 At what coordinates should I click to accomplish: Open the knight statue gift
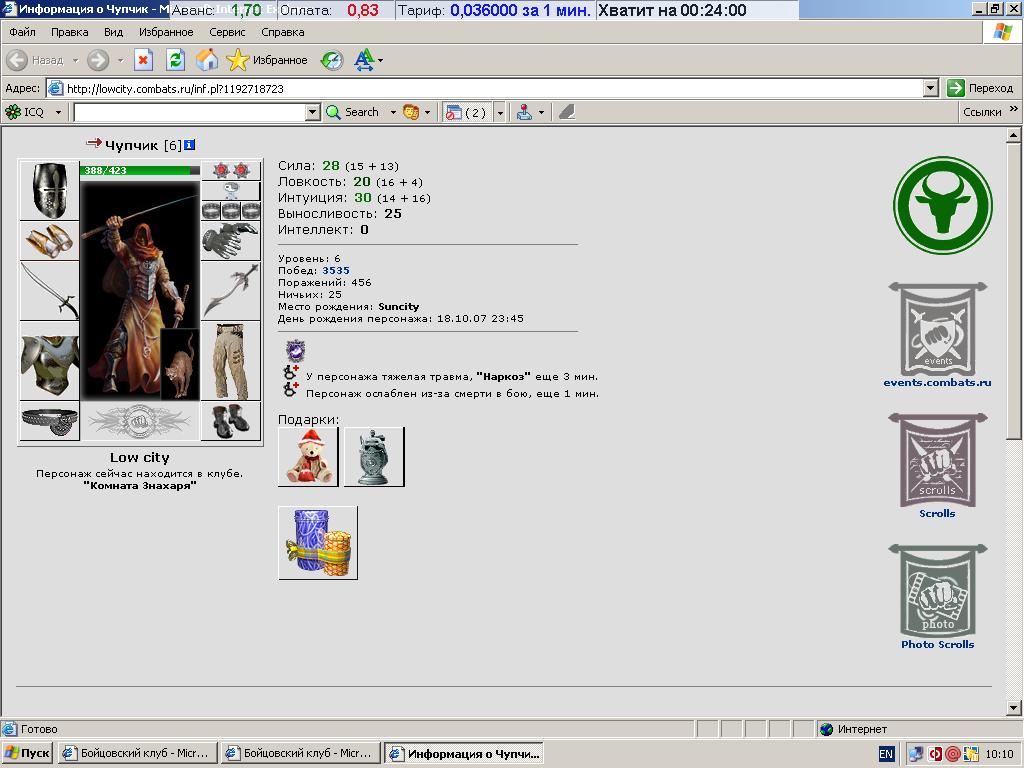(x=374, y=456)
